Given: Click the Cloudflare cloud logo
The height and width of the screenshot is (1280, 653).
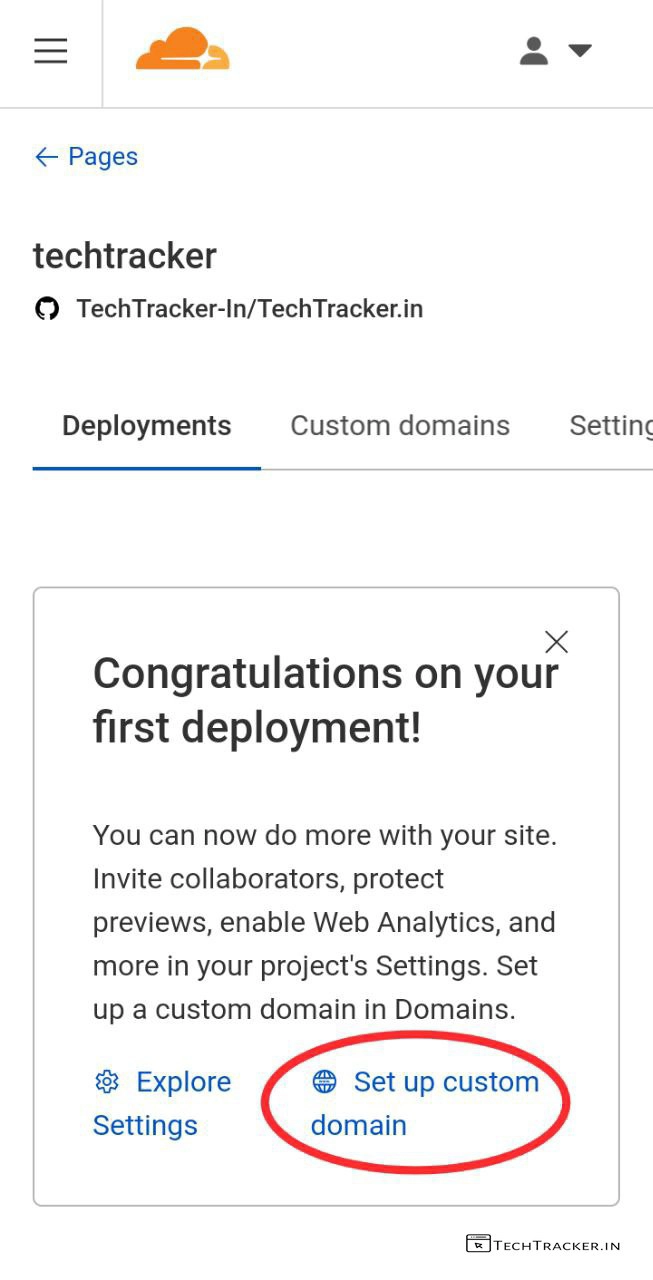Looking at the screenshot, I should [x=183, y=50].
